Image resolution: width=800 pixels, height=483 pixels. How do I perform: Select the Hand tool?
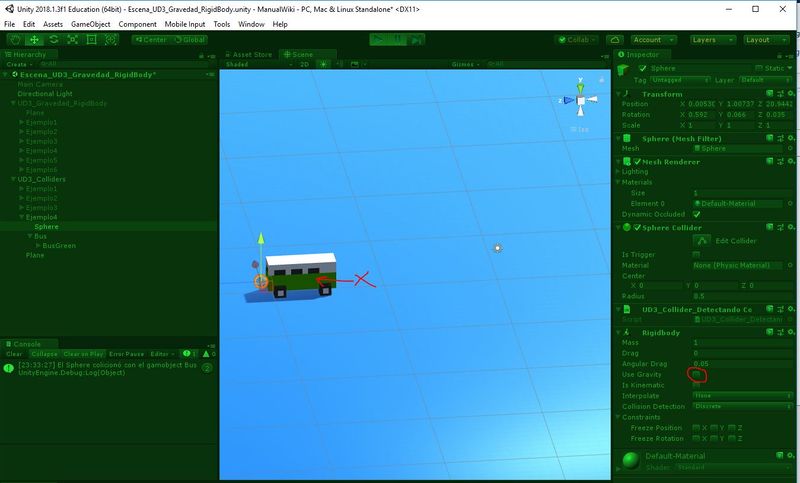pos(15,39)
